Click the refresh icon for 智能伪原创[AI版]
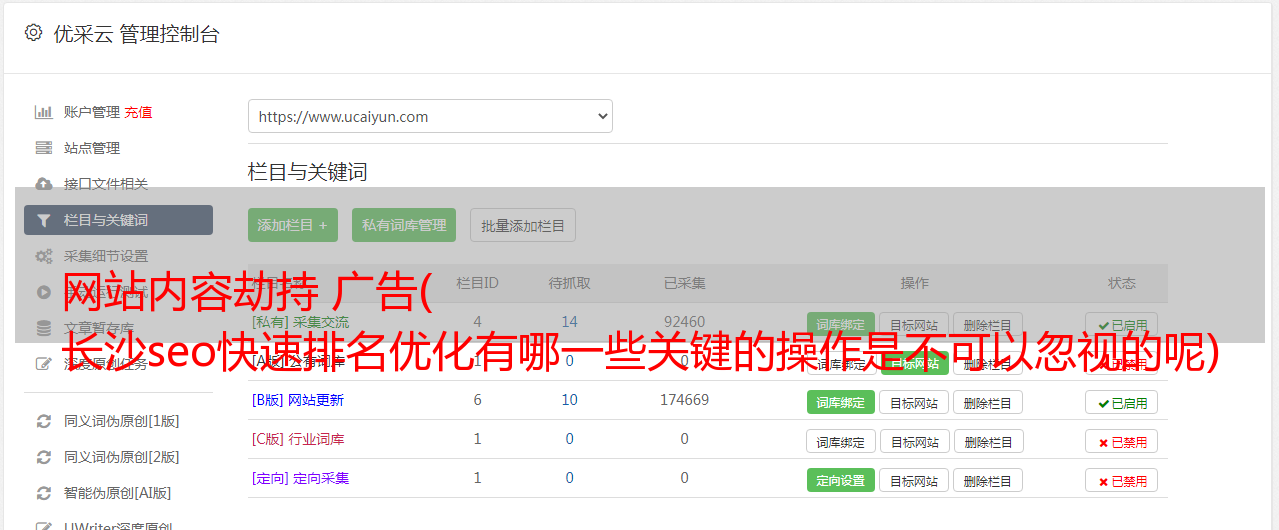1279x530 pixels. click(44, 493)
